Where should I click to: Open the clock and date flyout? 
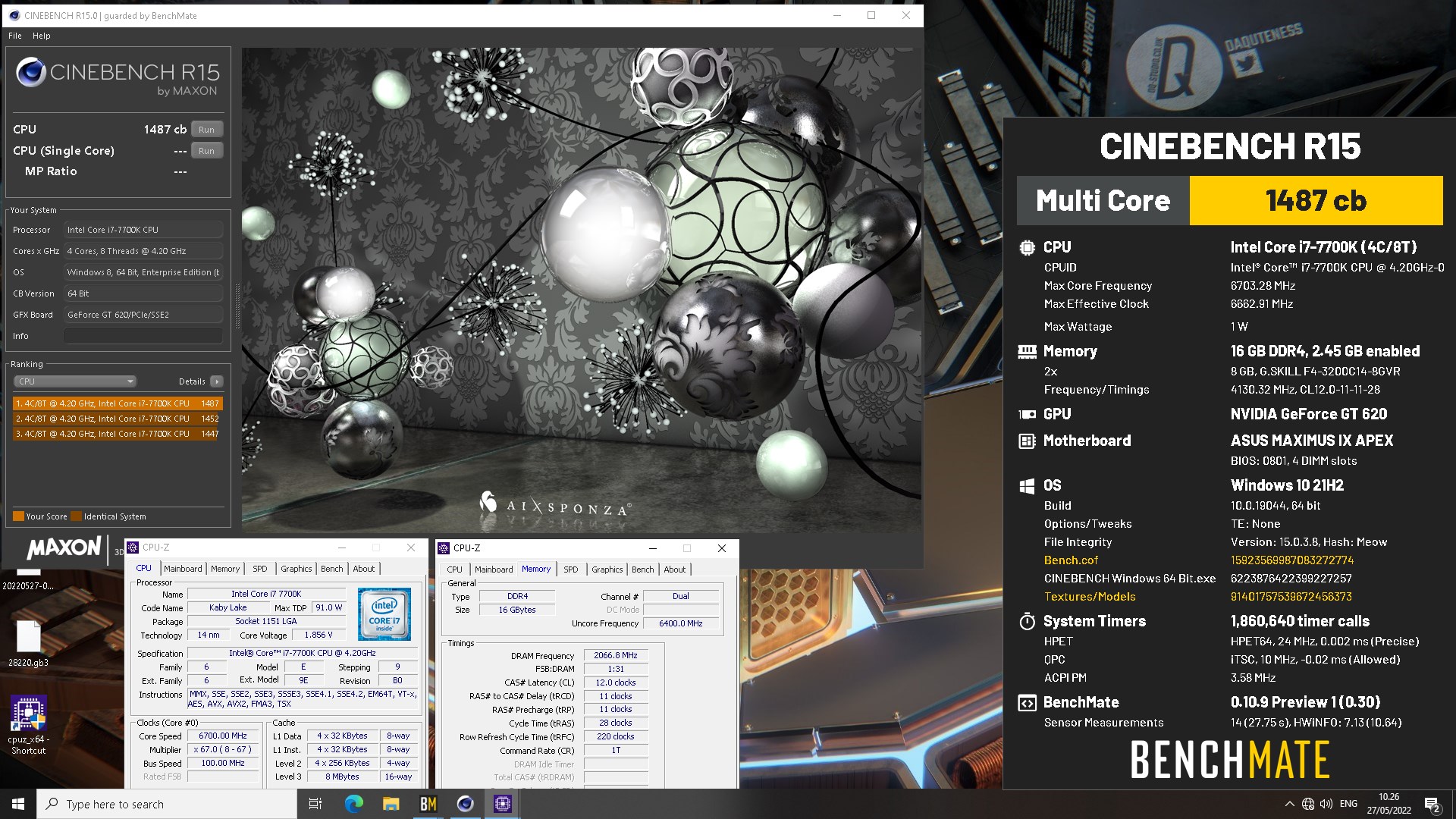[1389, 804]
